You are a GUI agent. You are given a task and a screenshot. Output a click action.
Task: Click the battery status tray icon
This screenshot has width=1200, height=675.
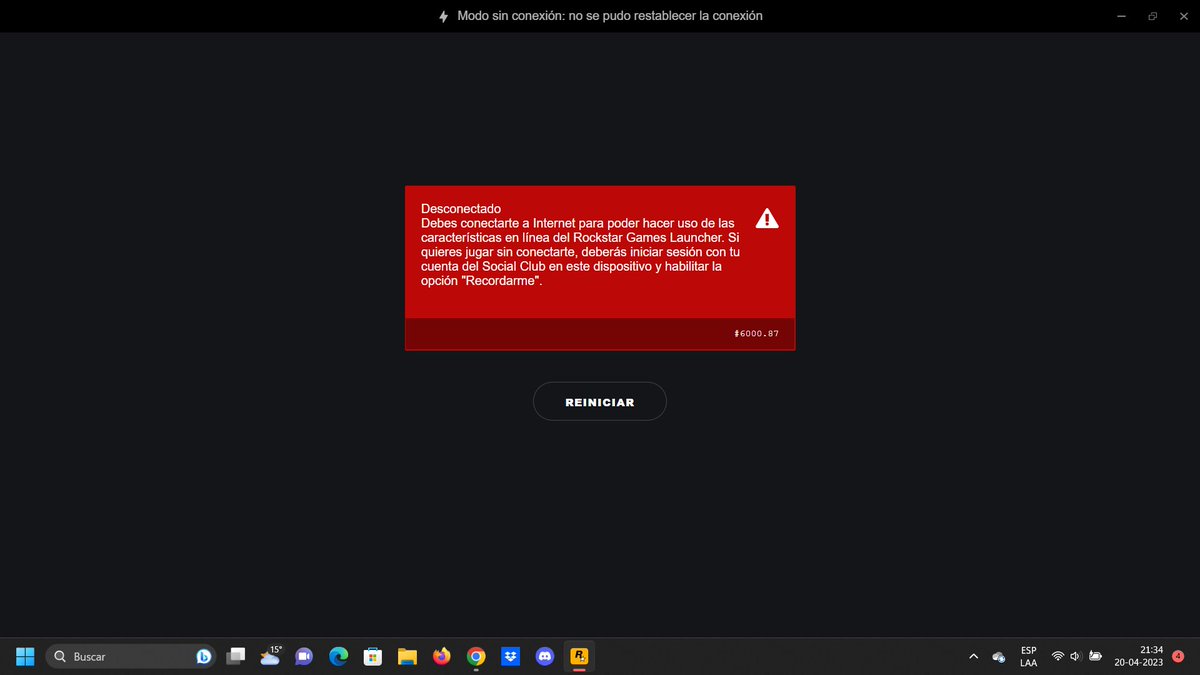coord(1096,656)
